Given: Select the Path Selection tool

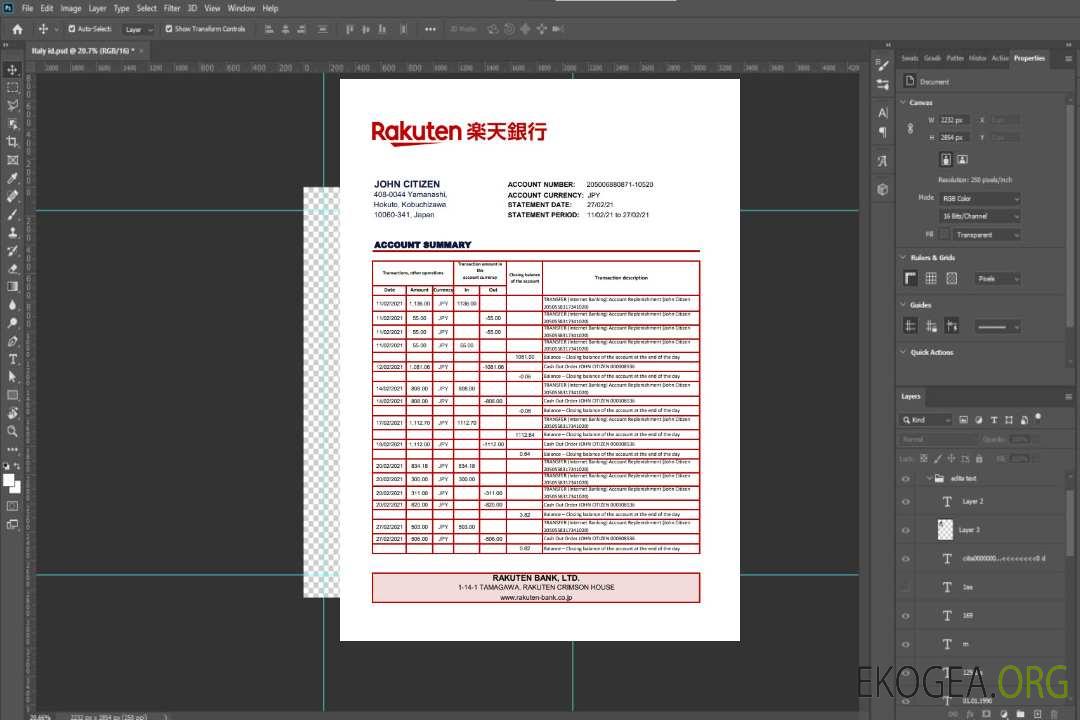Looking at the screenshot, I should pyautogui.click(x=12, y=377).
